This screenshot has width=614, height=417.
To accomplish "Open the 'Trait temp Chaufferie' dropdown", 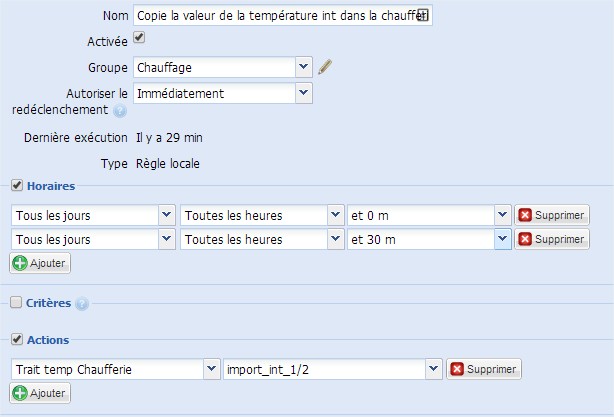I will [211, 370].
